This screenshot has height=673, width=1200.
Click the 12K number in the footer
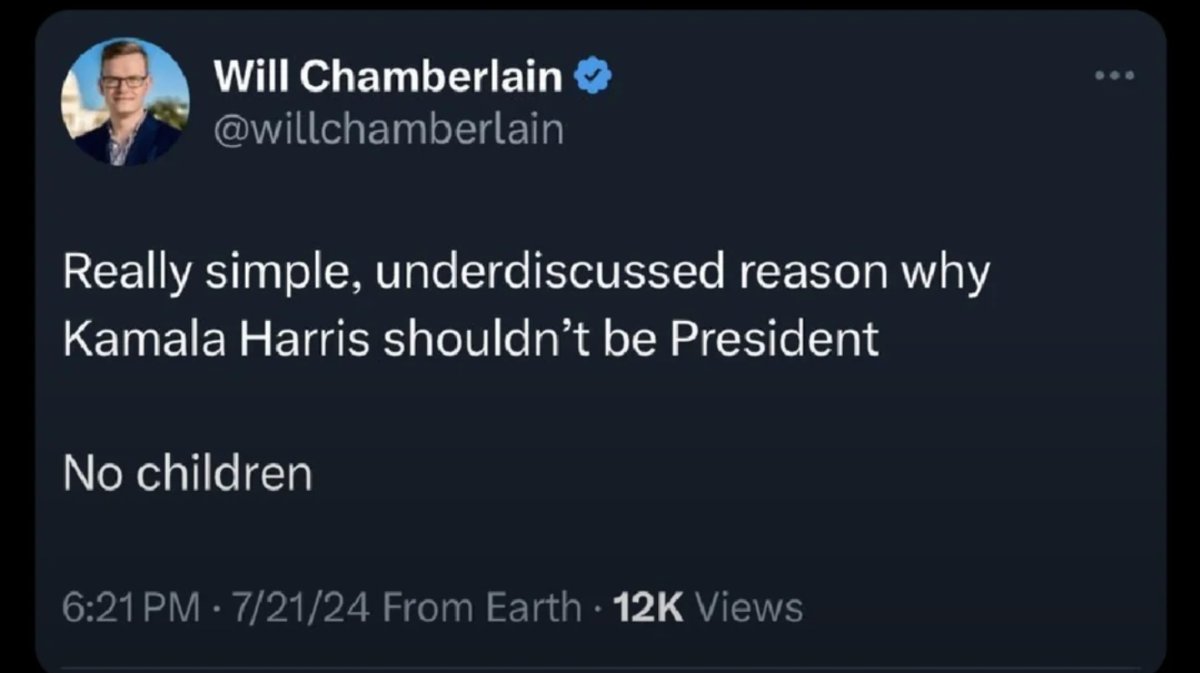point(647,606)
